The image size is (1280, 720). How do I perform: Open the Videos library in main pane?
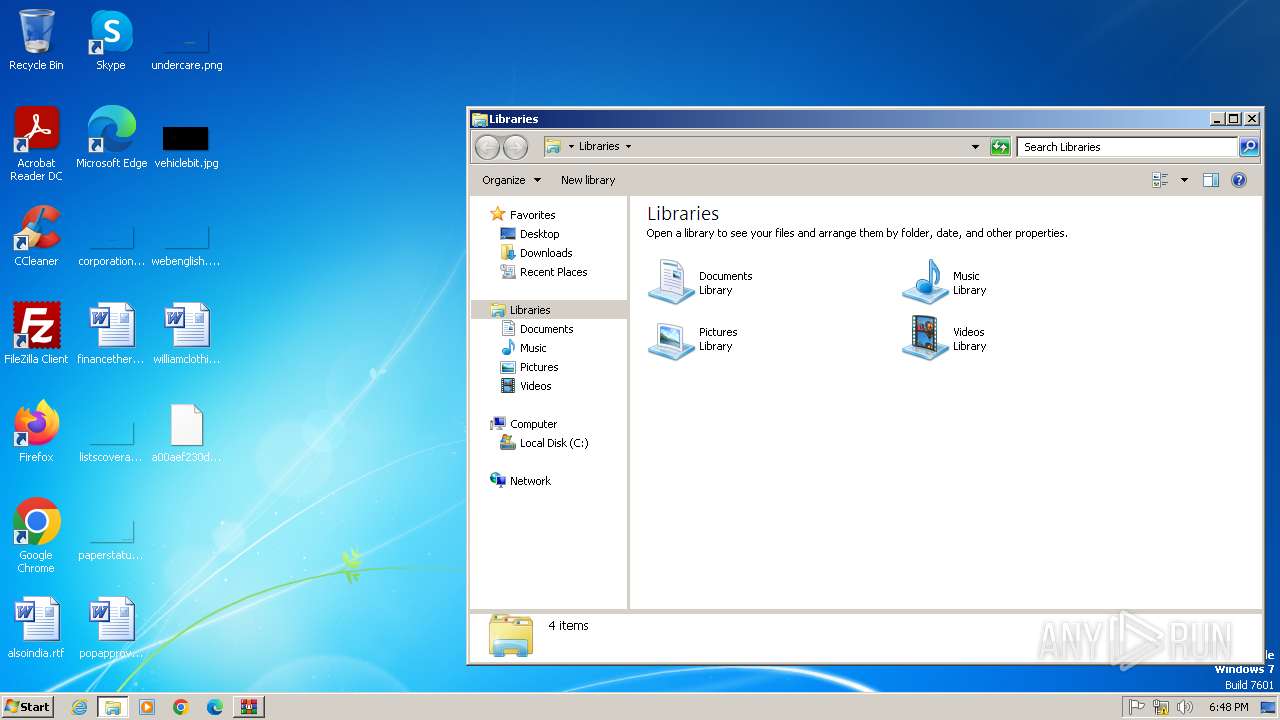coord(945,339)
